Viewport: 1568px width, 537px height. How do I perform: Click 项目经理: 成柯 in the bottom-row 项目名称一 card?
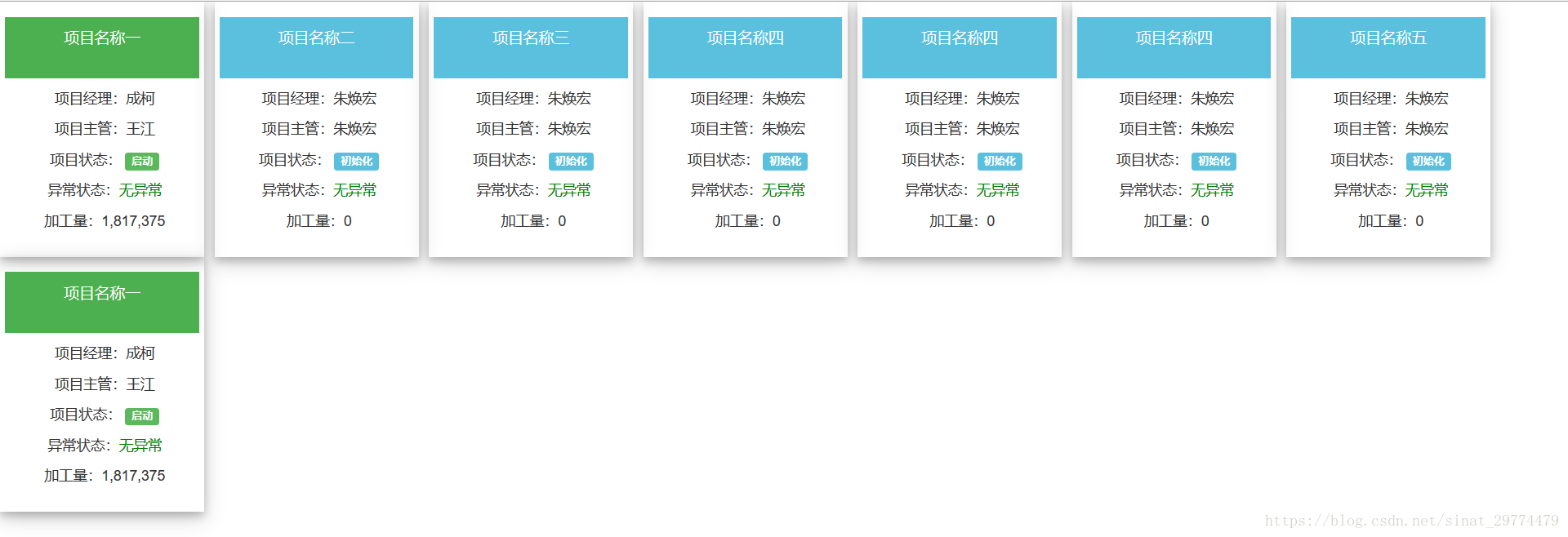pyautogui.click(x=105, y=353)
